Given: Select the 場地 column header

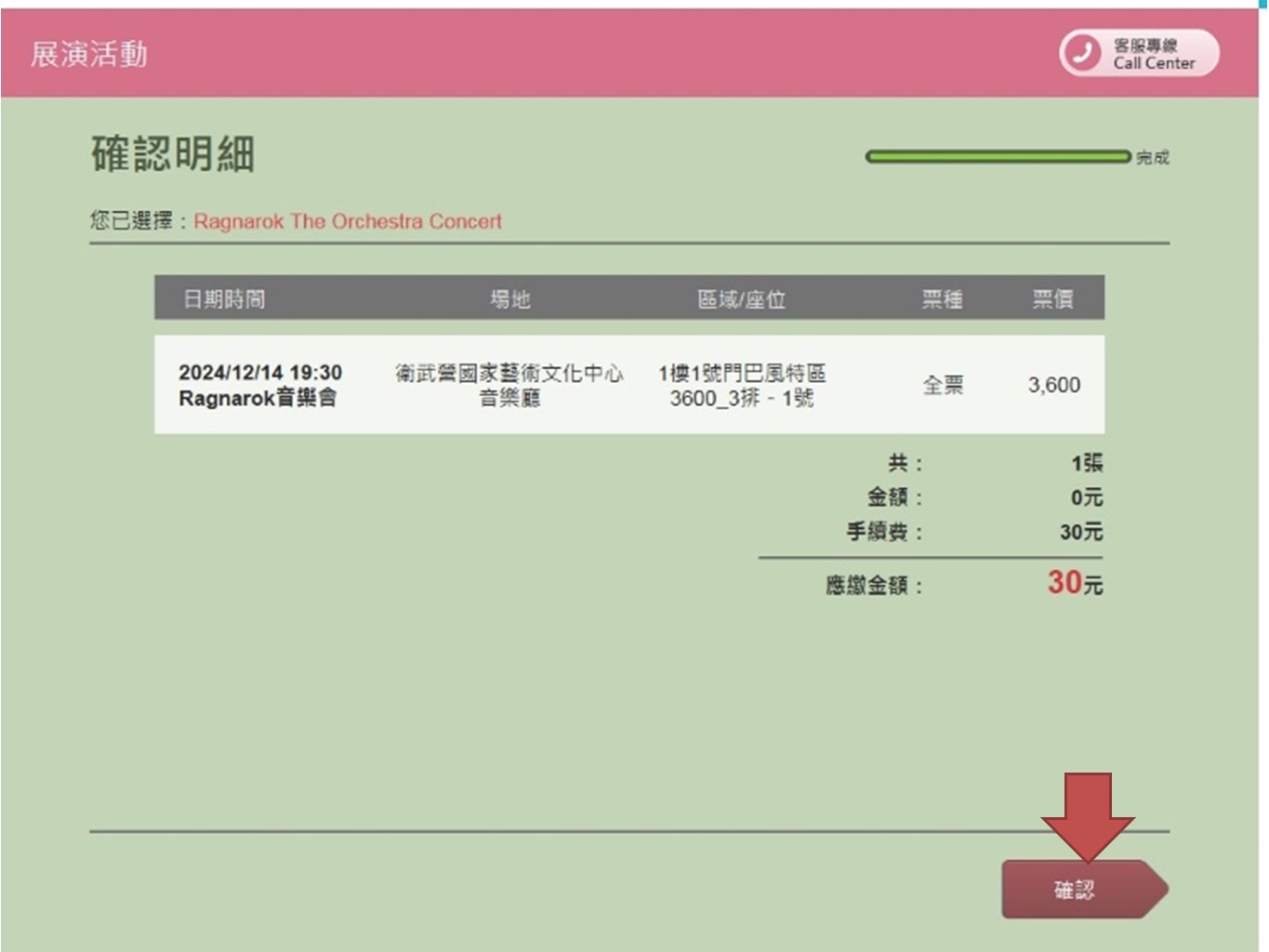Looking at the screenshot, I should [509, 298].
